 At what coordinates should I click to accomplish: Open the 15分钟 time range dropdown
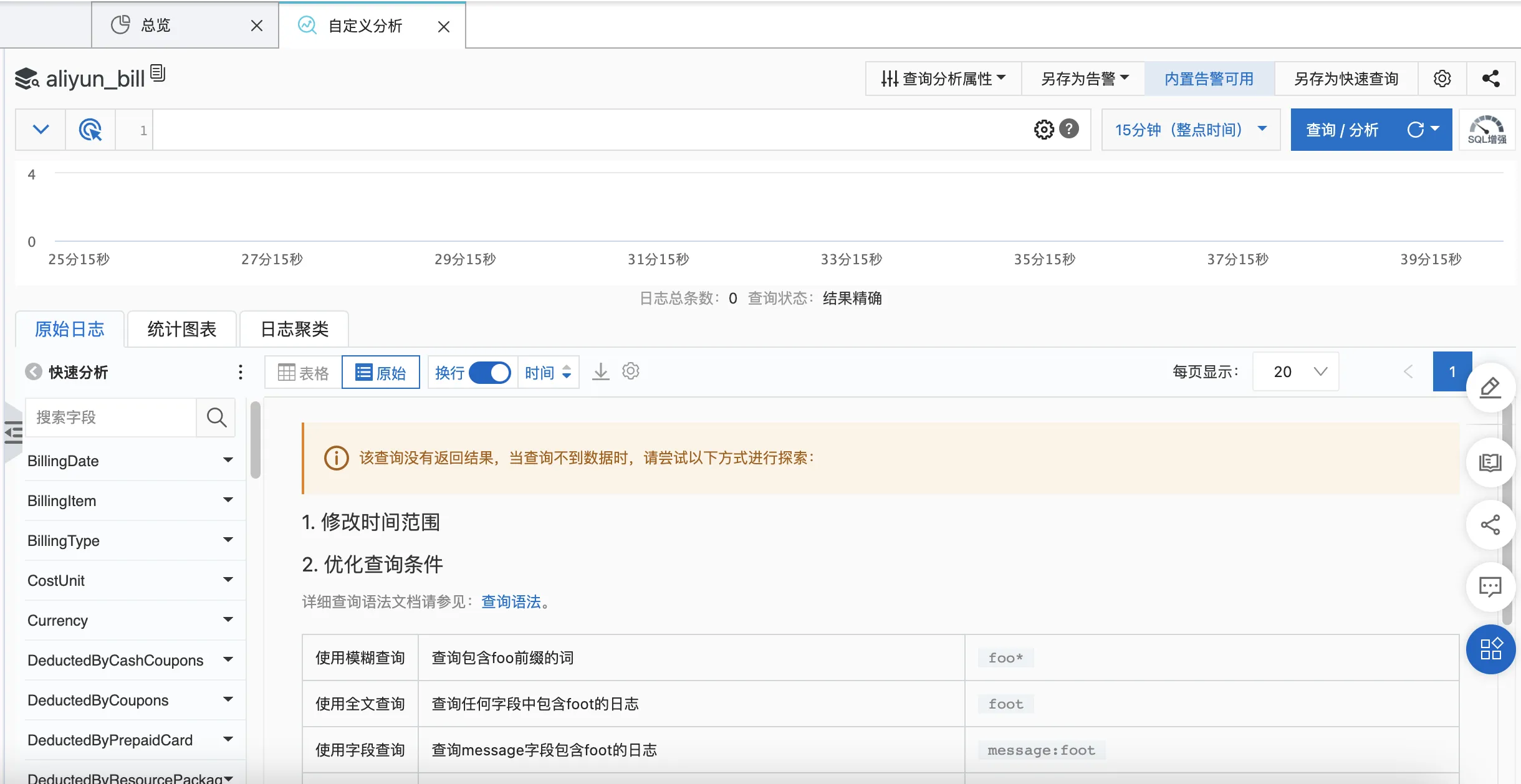click(x=1191, y=130)
